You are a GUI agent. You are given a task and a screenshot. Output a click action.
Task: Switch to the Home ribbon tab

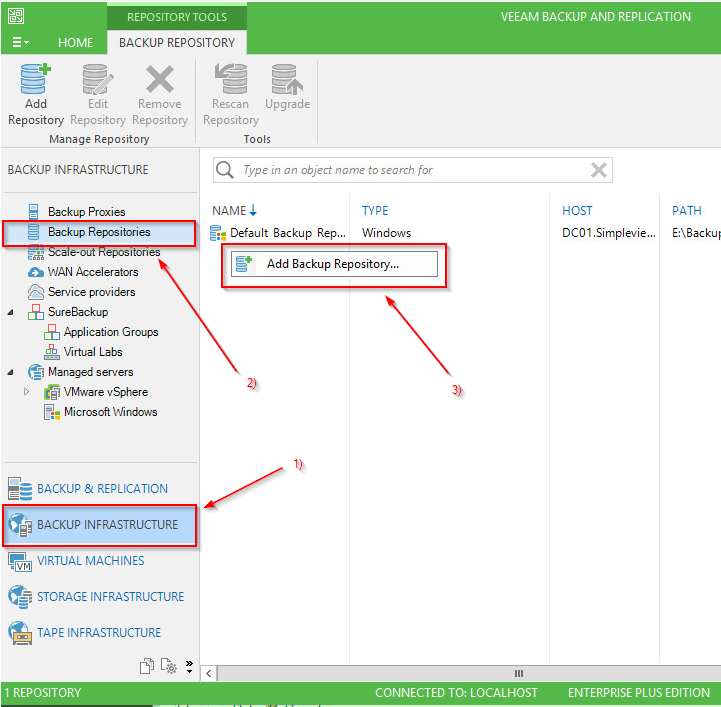coord(75,43)
